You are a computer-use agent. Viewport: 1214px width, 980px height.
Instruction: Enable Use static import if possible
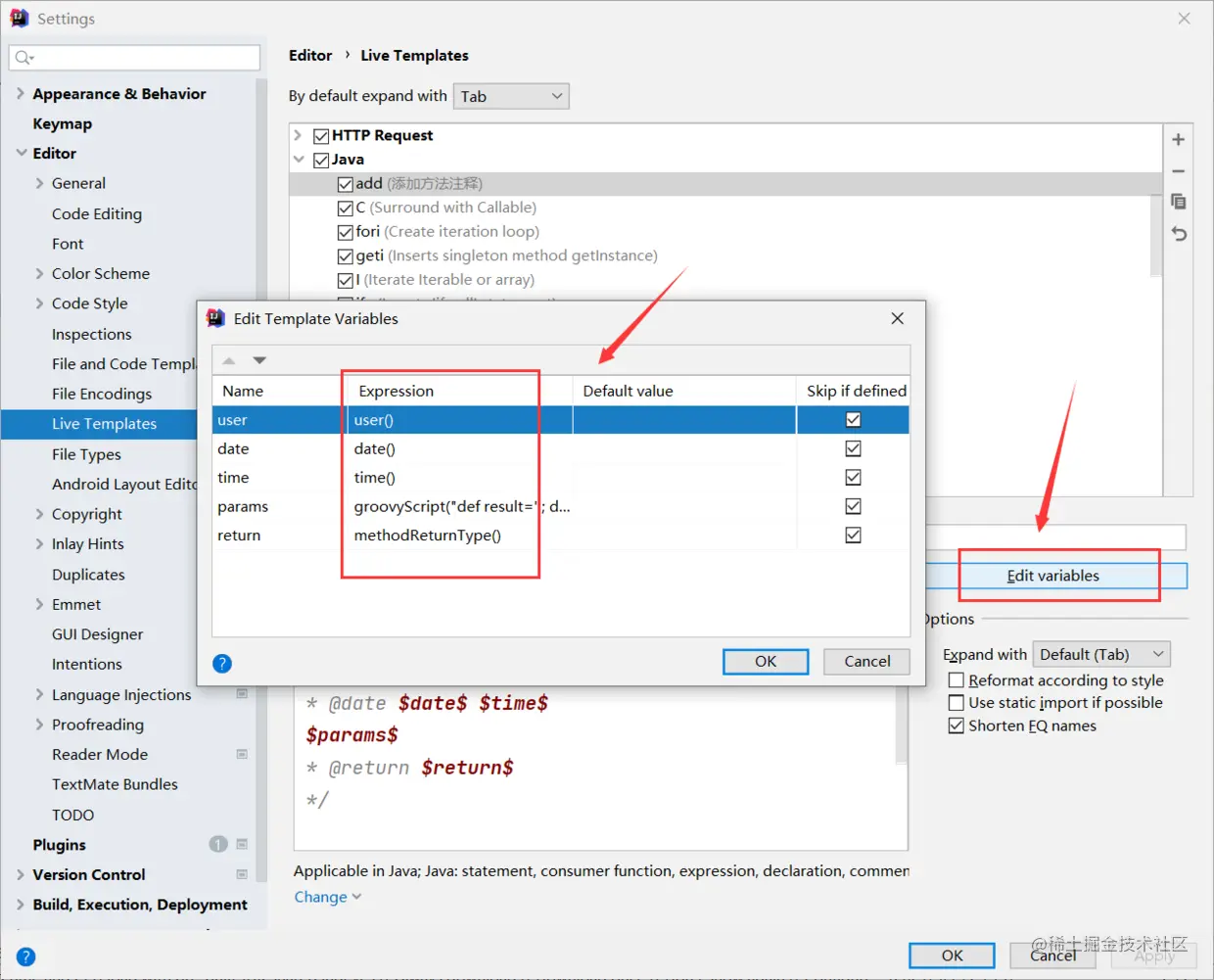[957, 703]
